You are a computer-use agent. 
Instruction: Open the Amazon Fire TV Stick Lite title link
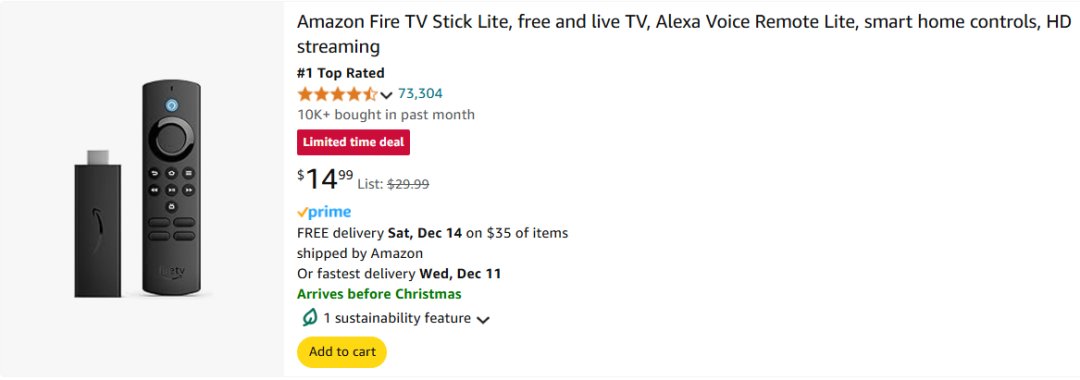point(683,34)
